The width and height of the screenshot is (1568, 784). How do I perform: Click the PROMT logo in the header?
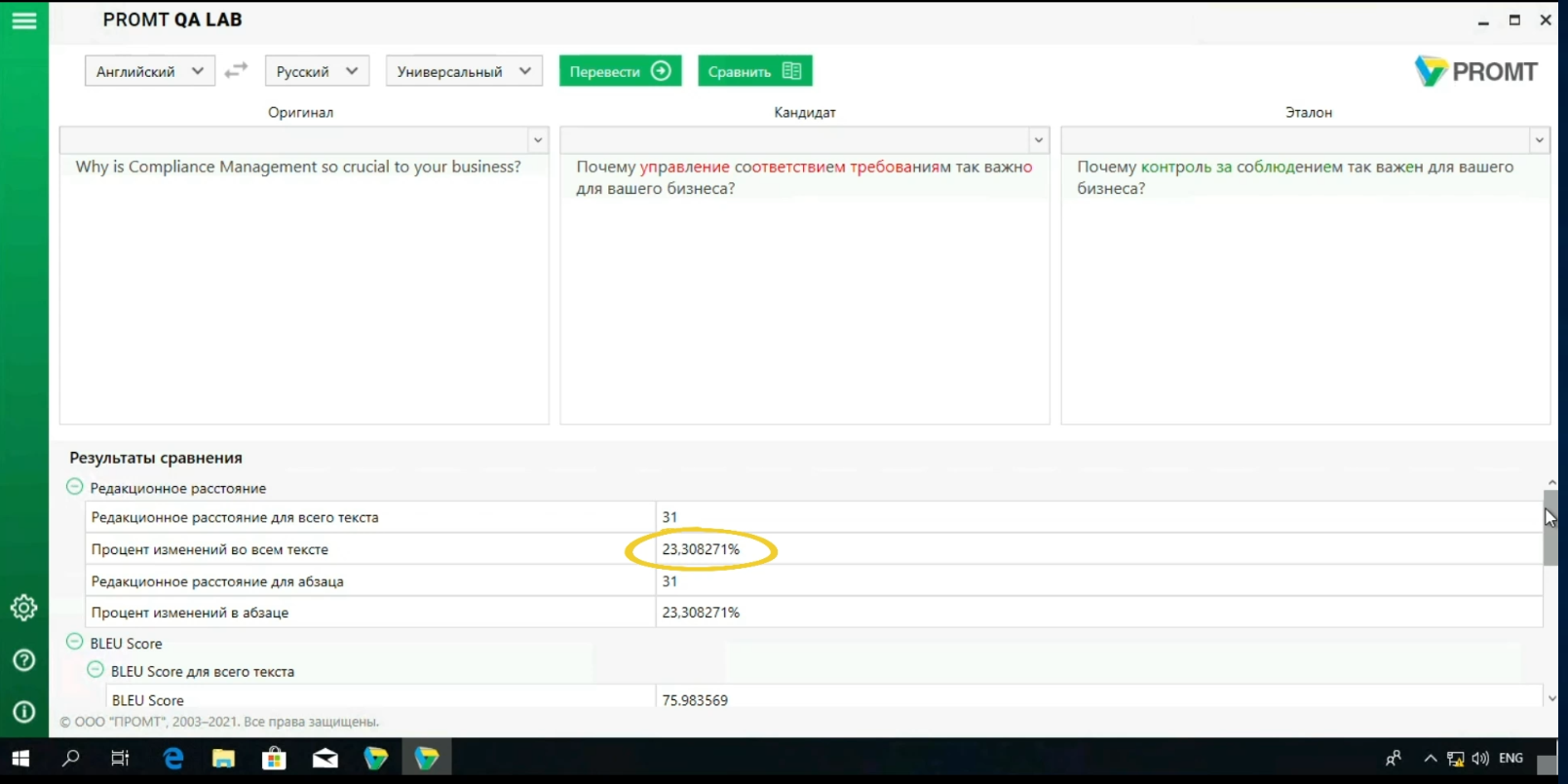(x=1475, y=71)
